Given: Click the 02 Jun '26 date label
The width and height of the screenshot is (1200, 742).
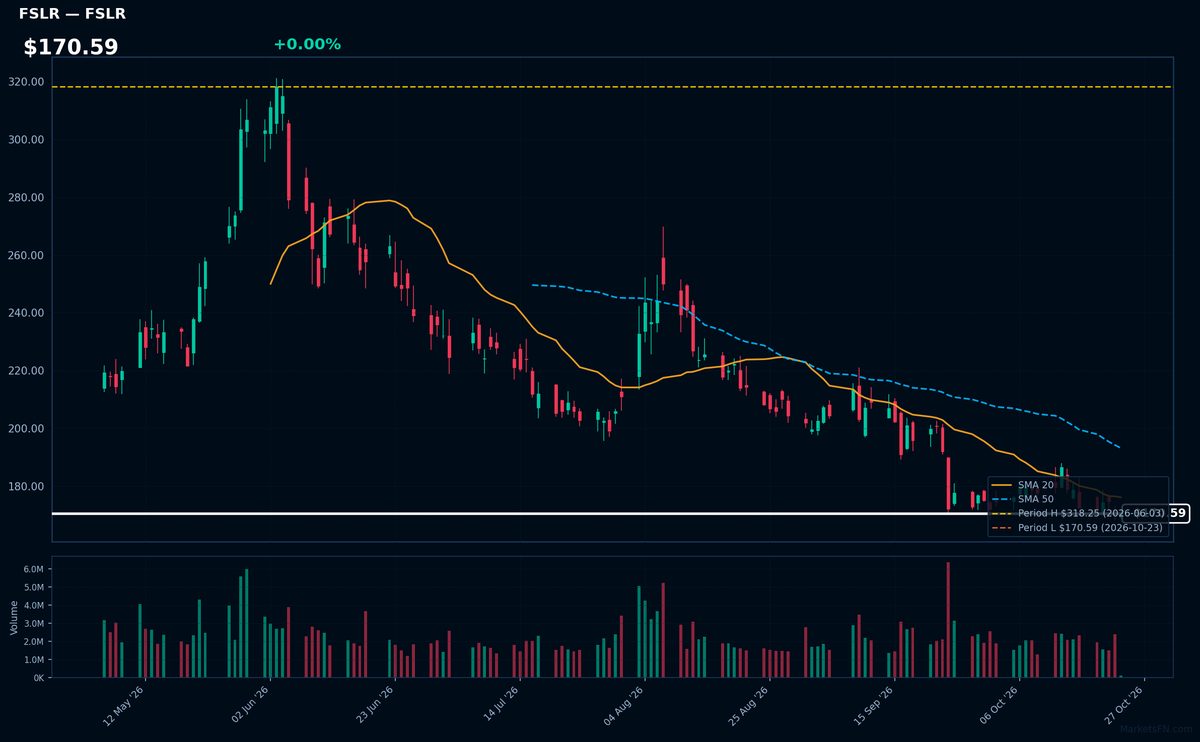Looking at the screenshot, I should tap(250, 705).
